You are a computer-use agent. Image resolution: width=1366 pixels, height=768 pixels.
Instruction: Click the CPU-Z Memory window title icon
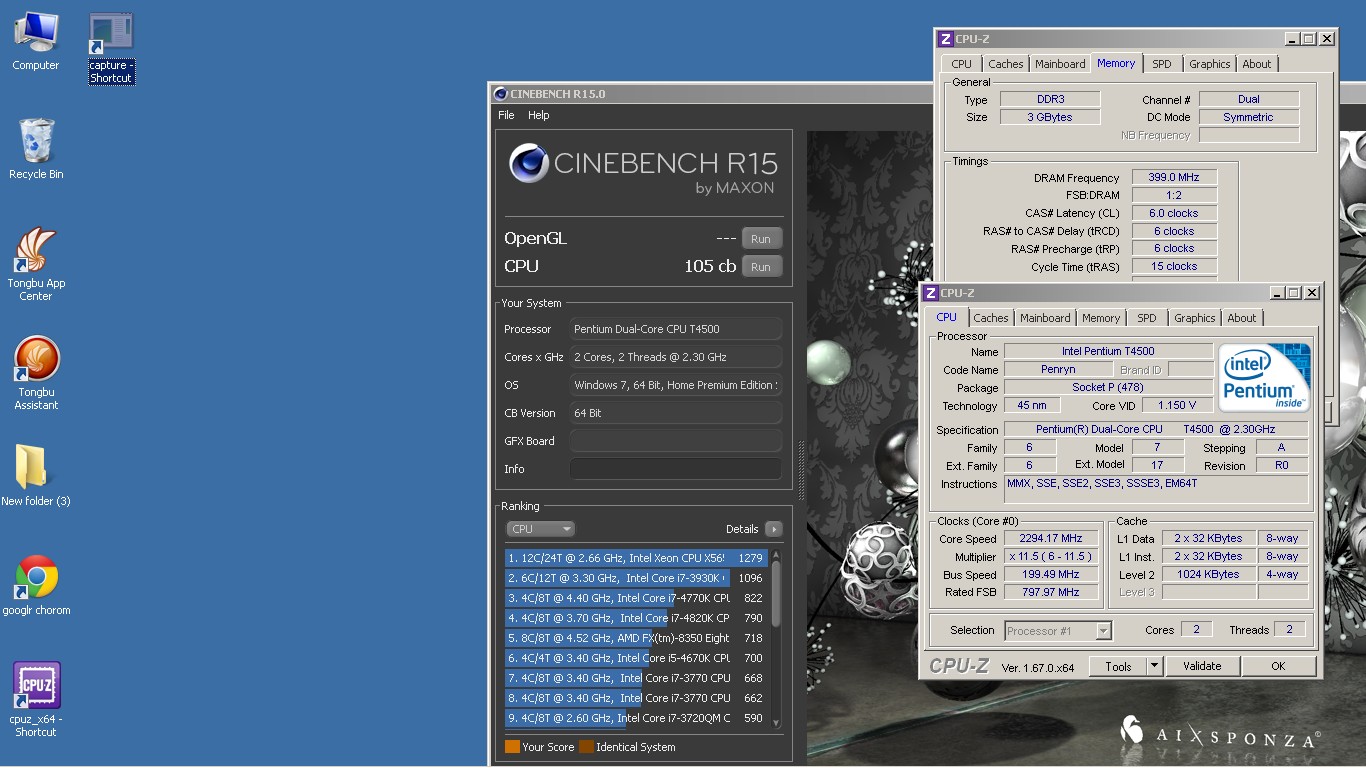(x=945, y=39)
